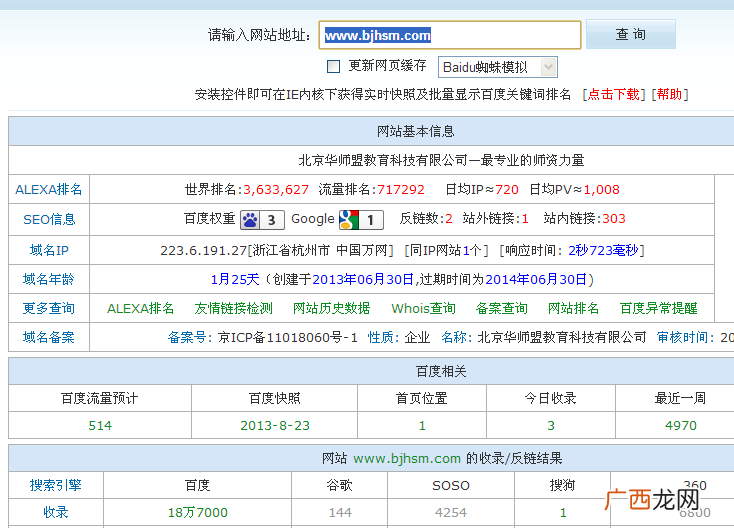Open 百度异常提醒 link
This screenshot has width=734, height=528.
tap(659, 308)
